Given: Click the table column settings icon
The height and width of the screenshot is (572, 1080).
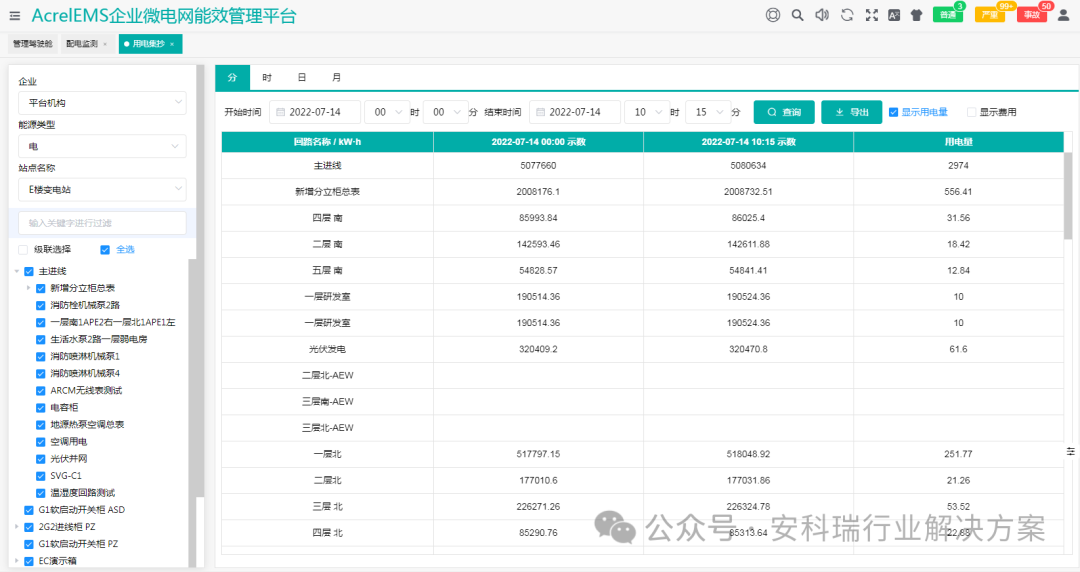Looking at the screenshot, I should tap(1070, 451).
